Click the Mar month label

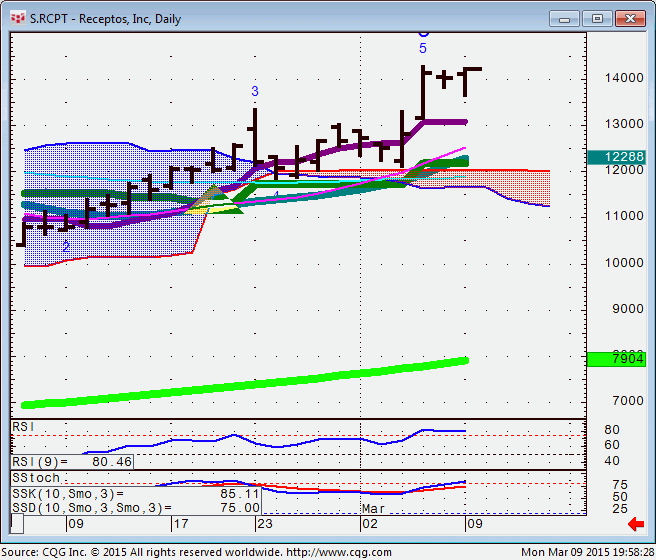point(373,509)
